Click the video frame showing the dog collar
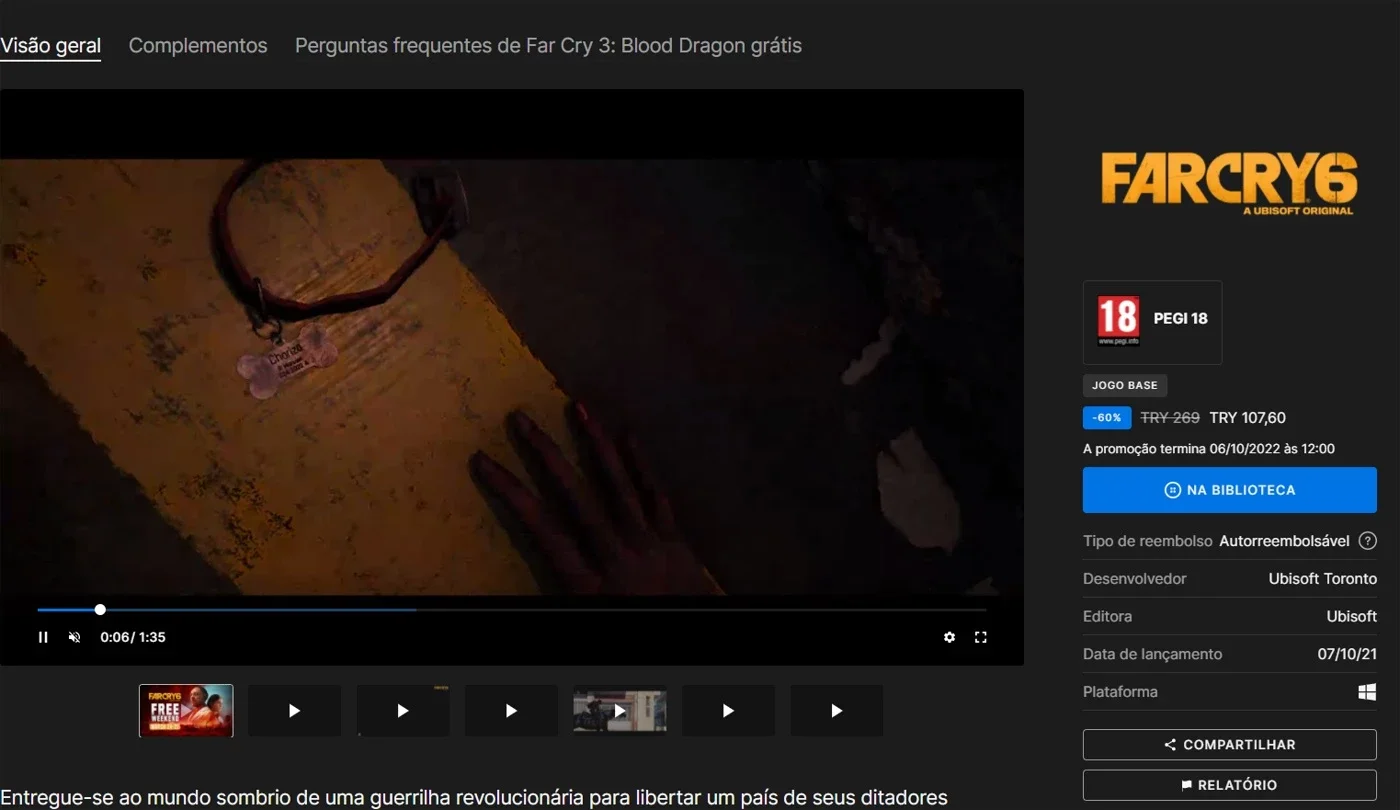This screenshot has width=1400, height=810. (x=512, y=377)
